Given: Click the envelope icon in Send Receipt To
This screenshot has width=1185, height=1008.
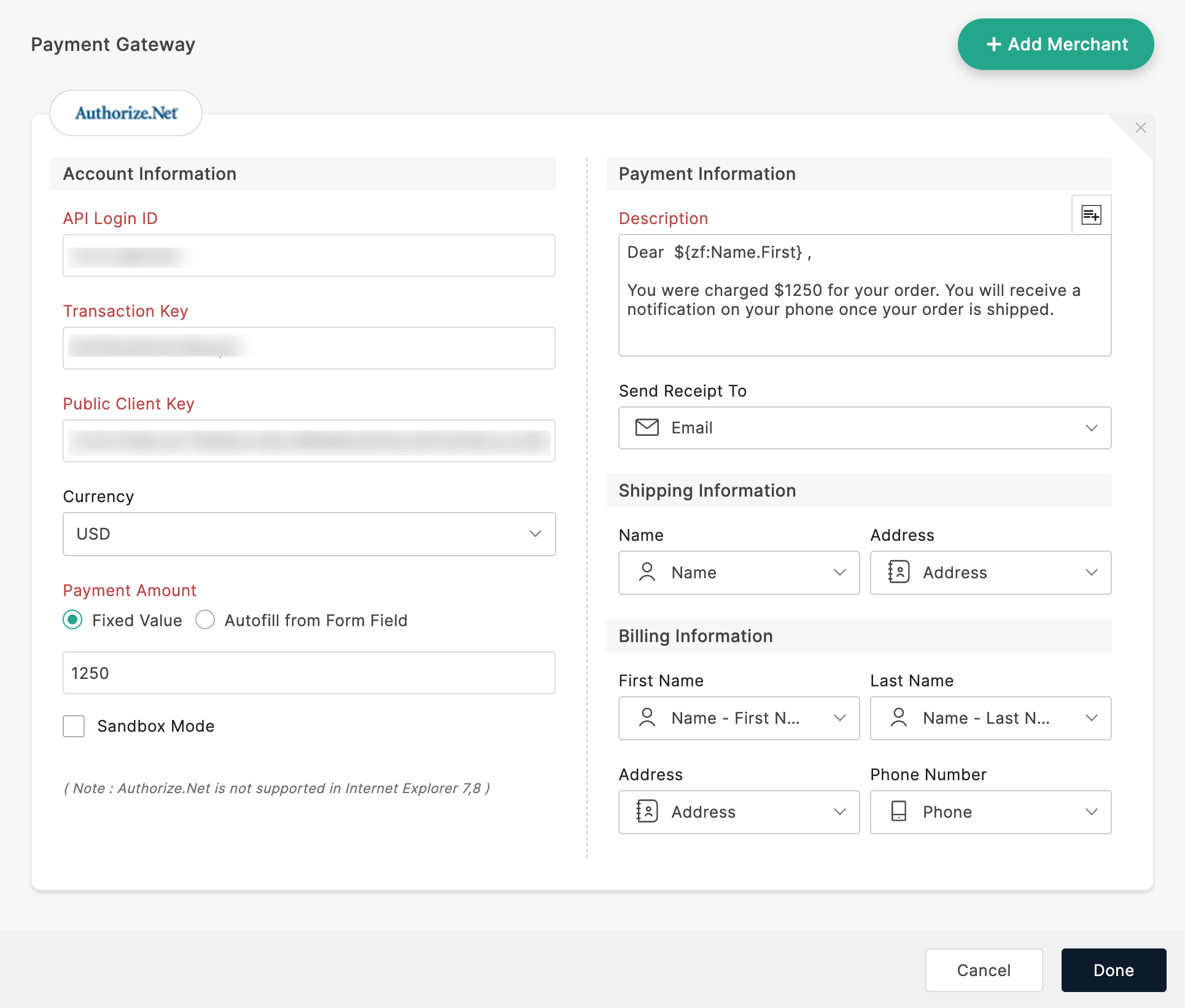Looking at the screenshot, I should (647, 427).
